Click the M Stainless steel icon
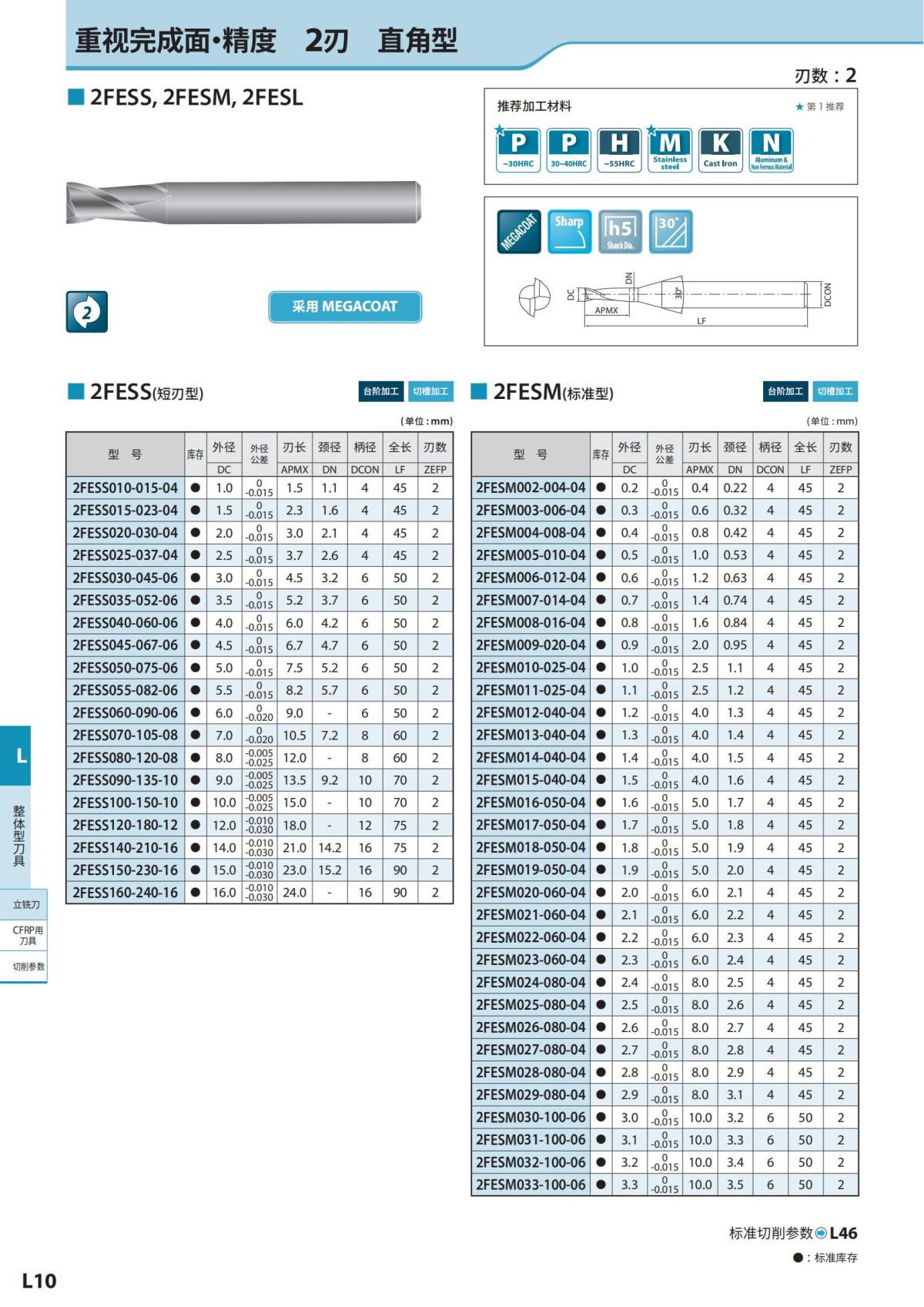Screen dimensions: 924x1307 (x=670, y=150)
